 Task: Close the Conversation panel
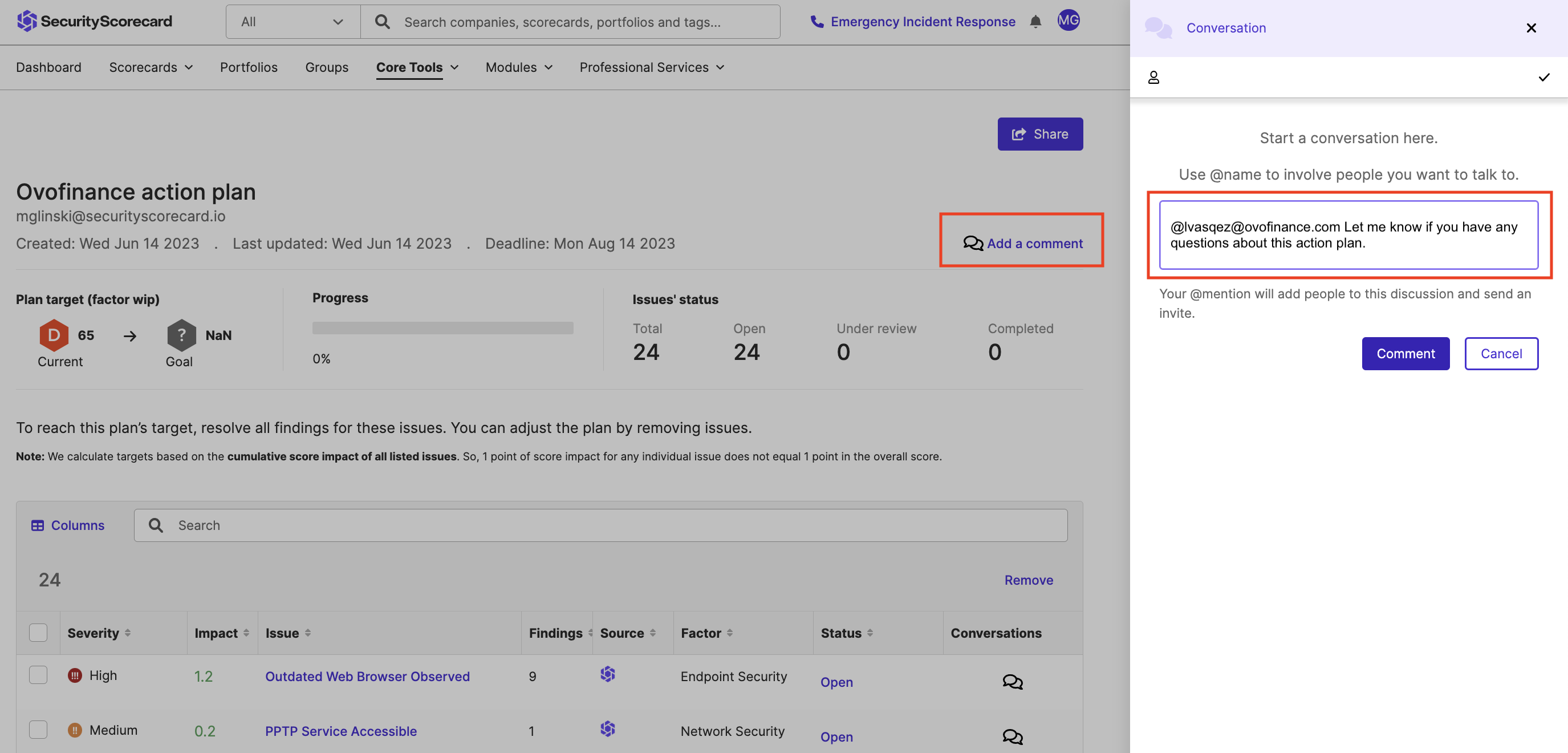click(1531, 28)
